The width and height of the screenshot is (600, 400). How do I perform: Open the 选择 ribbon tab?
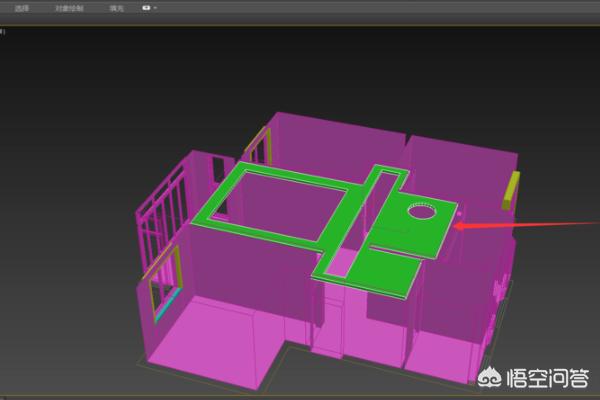22,8
